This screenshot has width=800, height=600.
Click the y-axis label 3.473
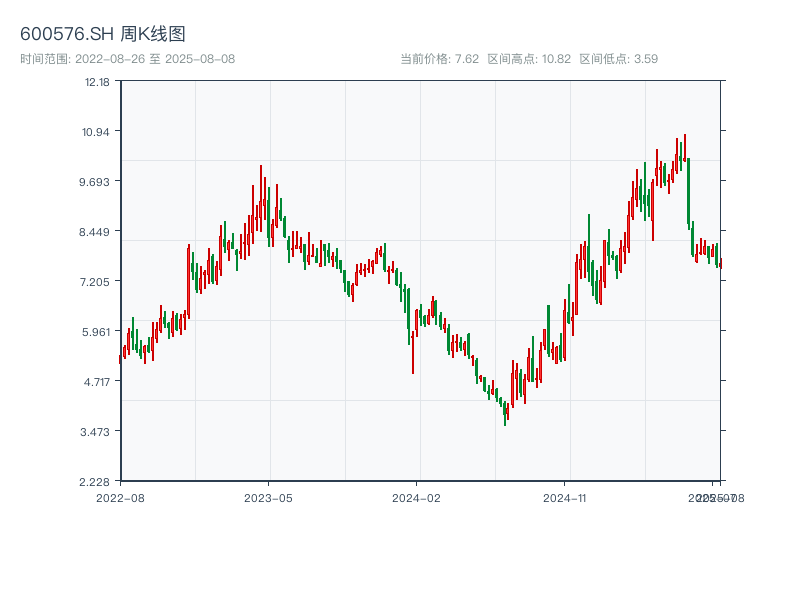point(95,432)
